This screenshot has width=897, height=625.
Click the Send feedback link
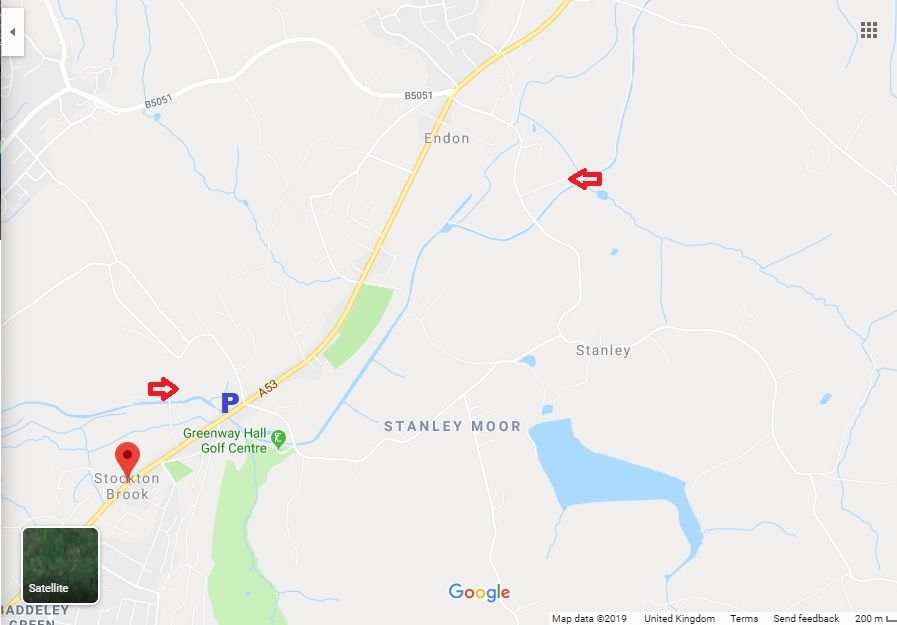pyautogui.click(x=806, y=618)
